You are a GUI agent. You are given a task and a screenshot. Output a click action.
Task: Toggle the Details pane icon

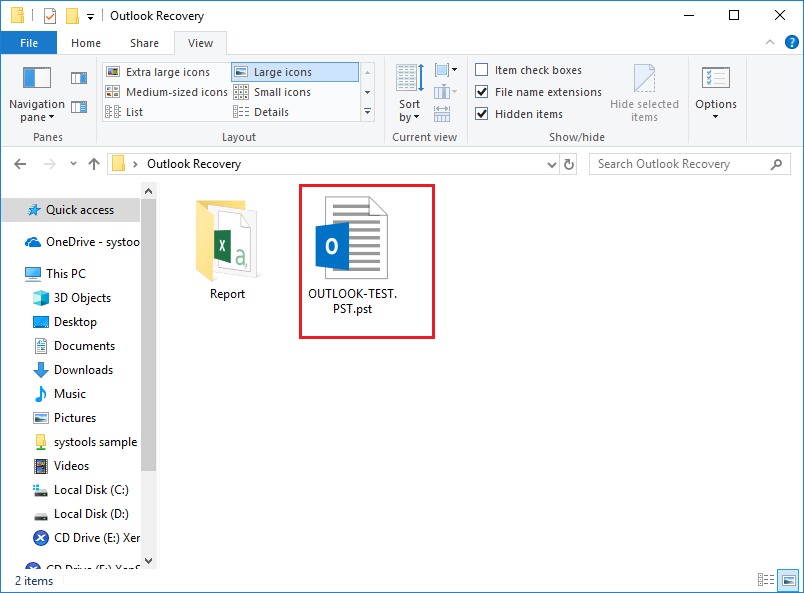click(79, 107)
